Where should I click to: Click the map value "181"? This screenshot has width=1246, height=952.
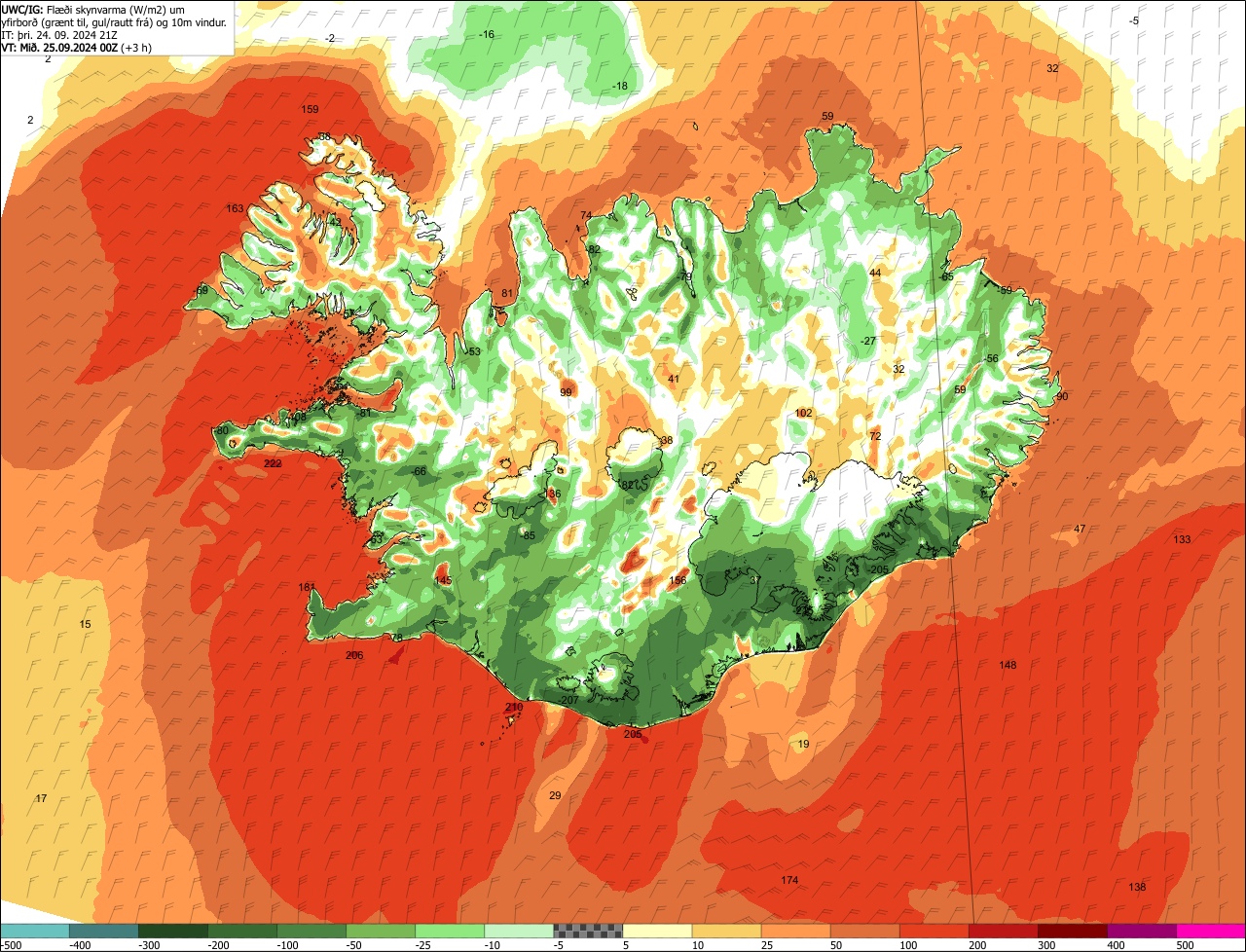coord(307,587)
